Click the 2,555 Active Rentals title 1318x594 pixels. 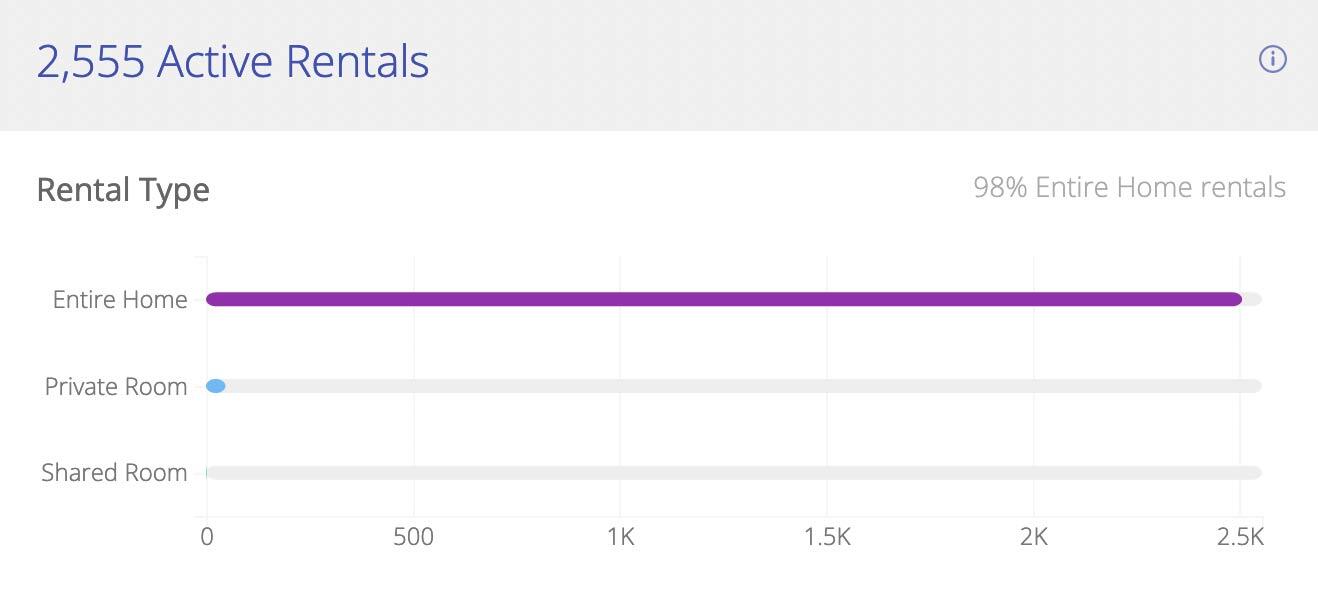[x=233, y=62]
